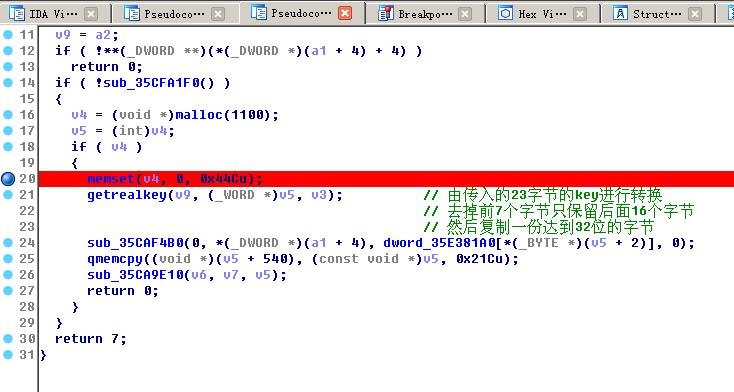Toggle breakpoint dot on line 11
The height and width of the screenshot is (392, 734).
pos(7,35)
